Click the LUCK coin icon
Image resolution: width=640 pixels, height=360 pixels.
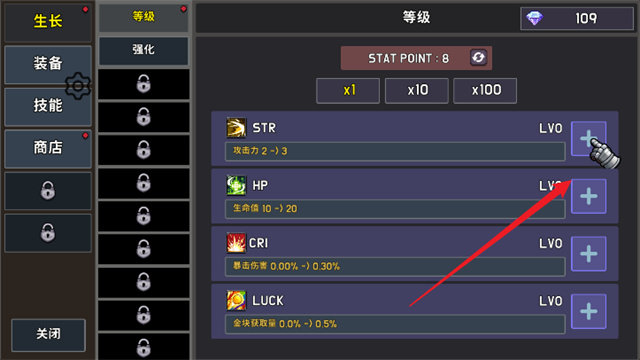pos(236,300)
